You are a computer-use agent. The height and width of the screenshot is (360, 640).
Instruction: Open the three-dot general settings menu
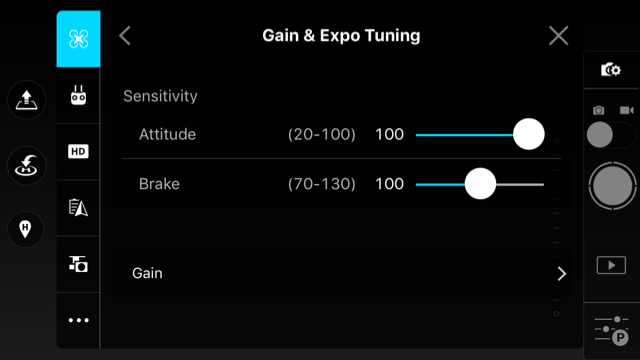coord(78,320)
